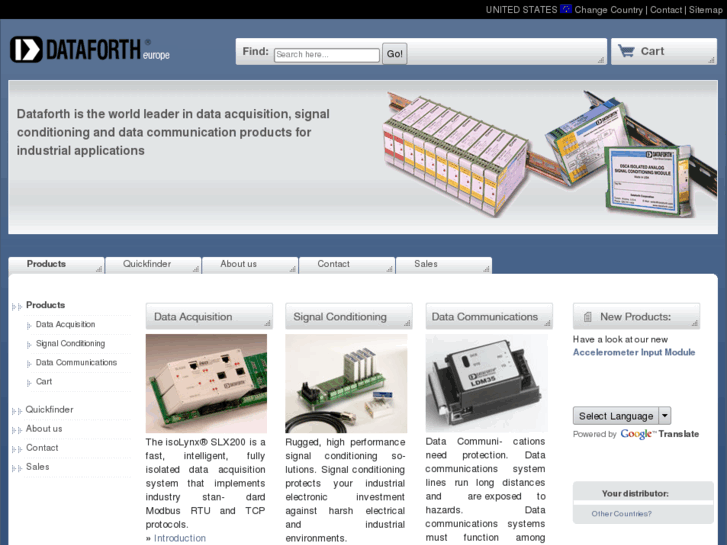Open the Select Language dropdown arrow
The width and height of the screenshot is (727, 545).
tap(665, 416)
